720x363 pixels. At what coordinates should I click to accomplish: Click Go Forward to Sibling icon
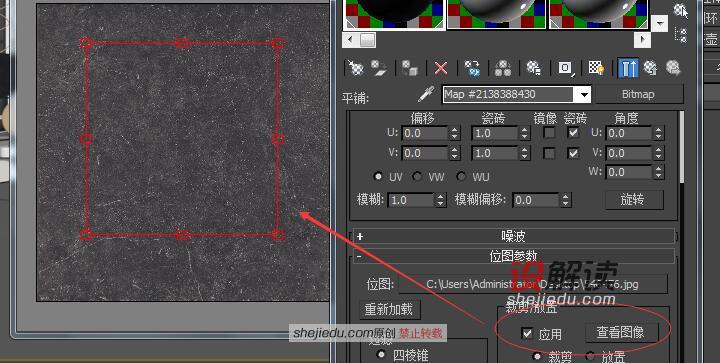click(x=673, y=68)
